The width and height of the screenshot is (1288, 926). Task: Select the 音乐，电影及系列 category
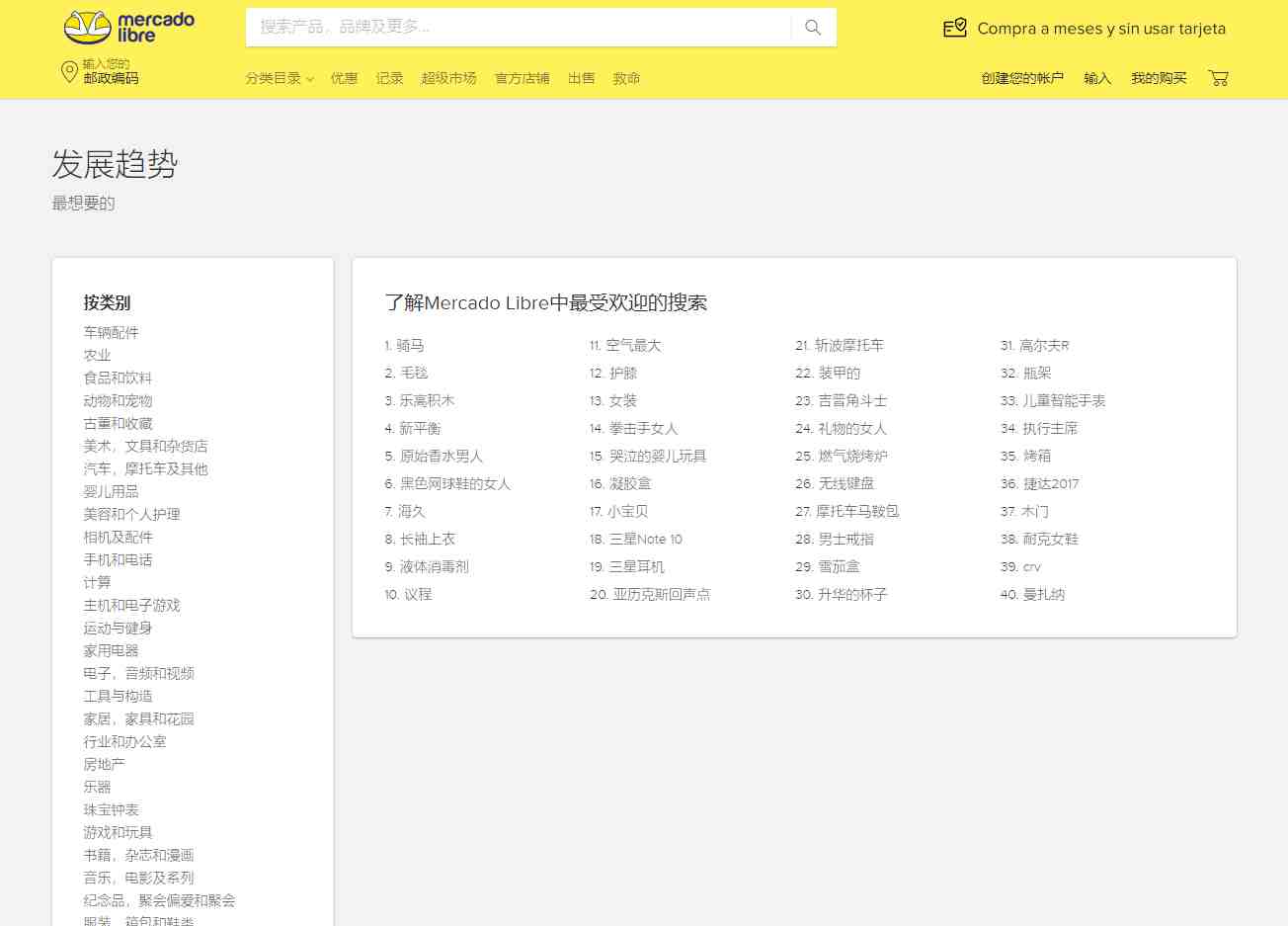pos(138,878)
